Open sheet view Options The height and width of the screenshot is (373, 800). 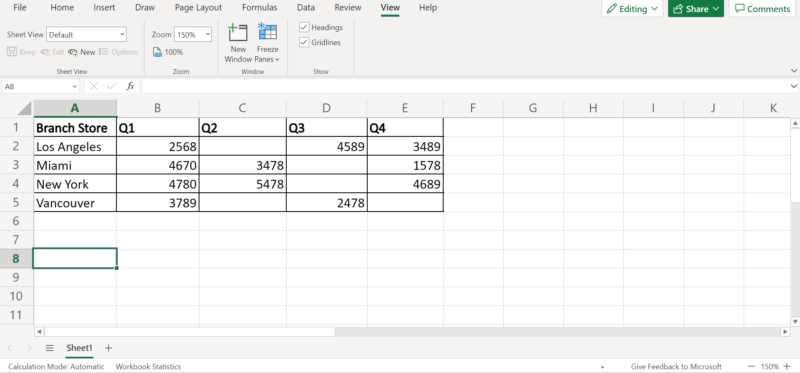pos(118,52)
